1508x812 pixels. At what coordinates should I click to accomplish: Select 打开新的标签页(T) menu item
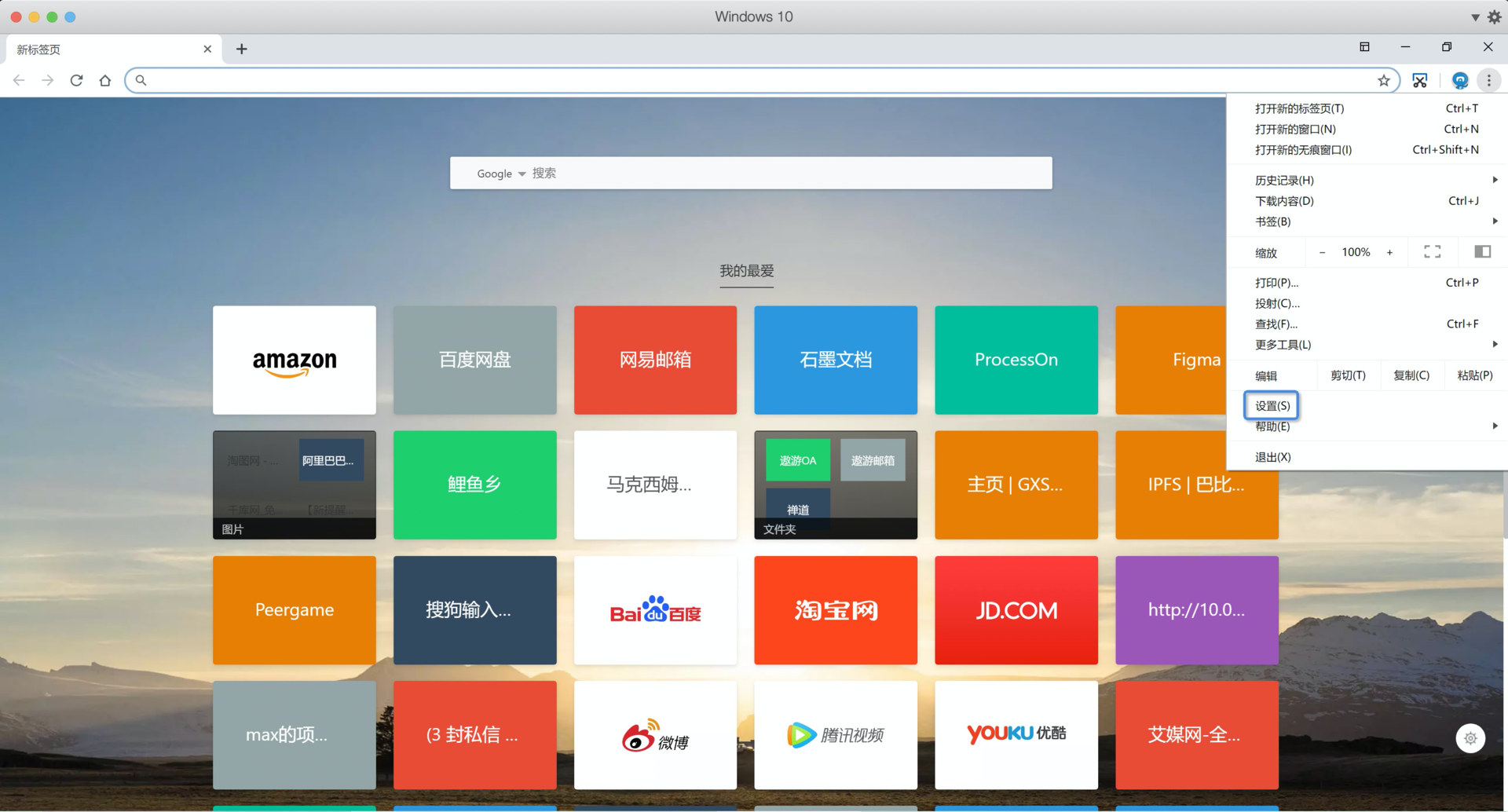coord(1367,108)
